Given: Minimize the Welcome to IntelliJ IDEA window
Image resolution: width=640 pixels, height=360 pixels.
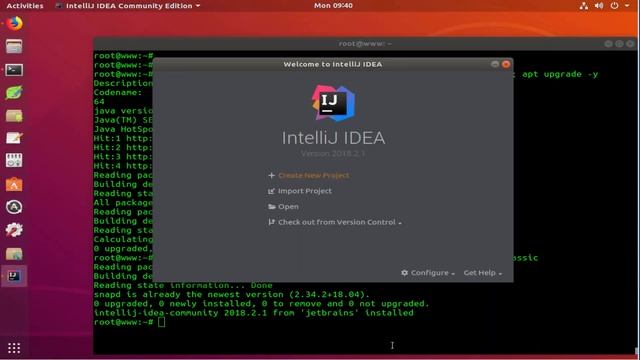Looking at the screenshot, I should tap(495, 64).
